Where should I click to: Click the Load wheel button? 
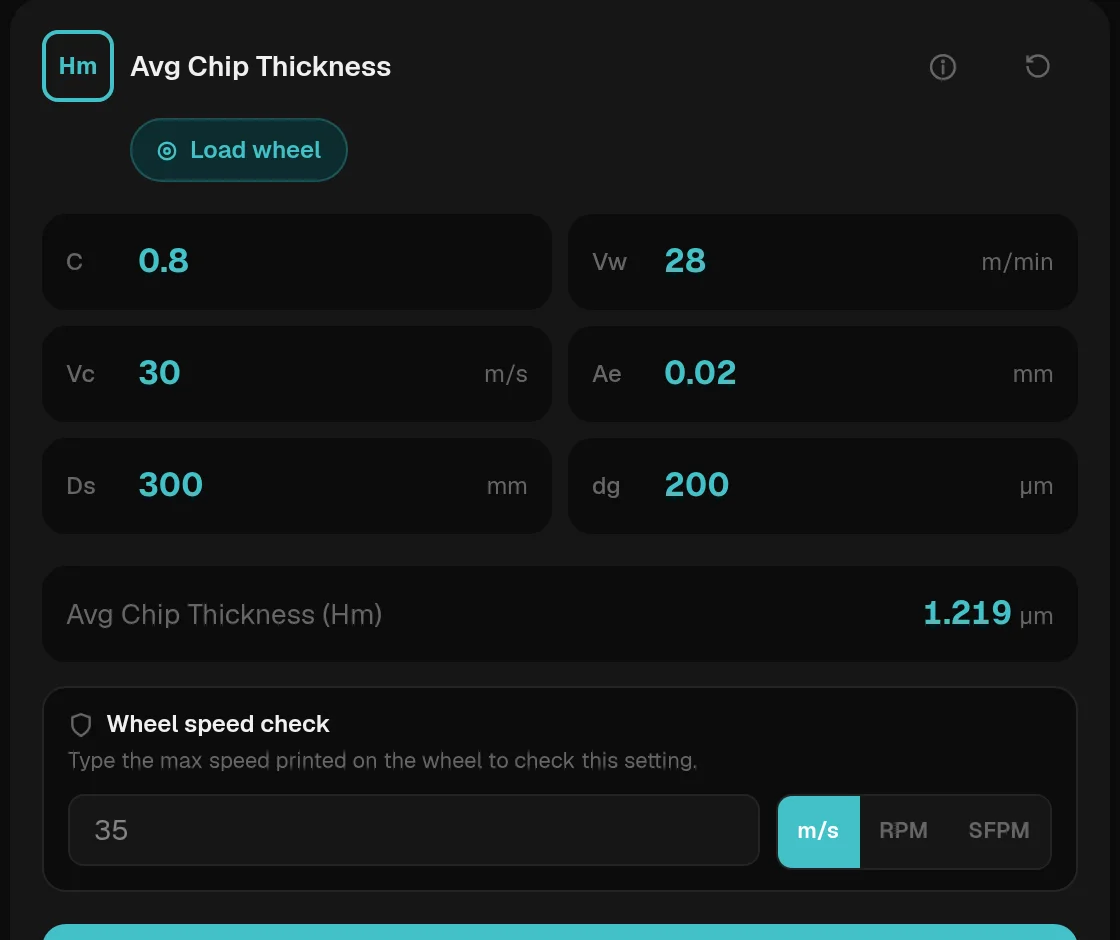click(x=239, y=150)
